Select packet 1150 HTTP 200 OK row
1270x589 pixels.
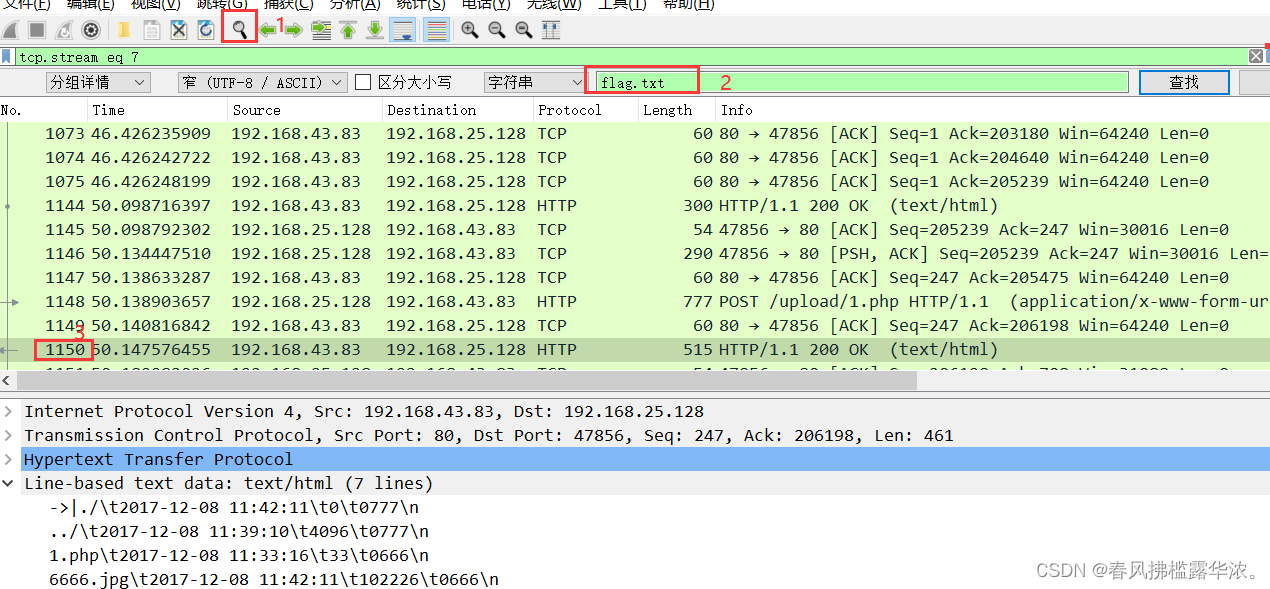click(635, 349)
